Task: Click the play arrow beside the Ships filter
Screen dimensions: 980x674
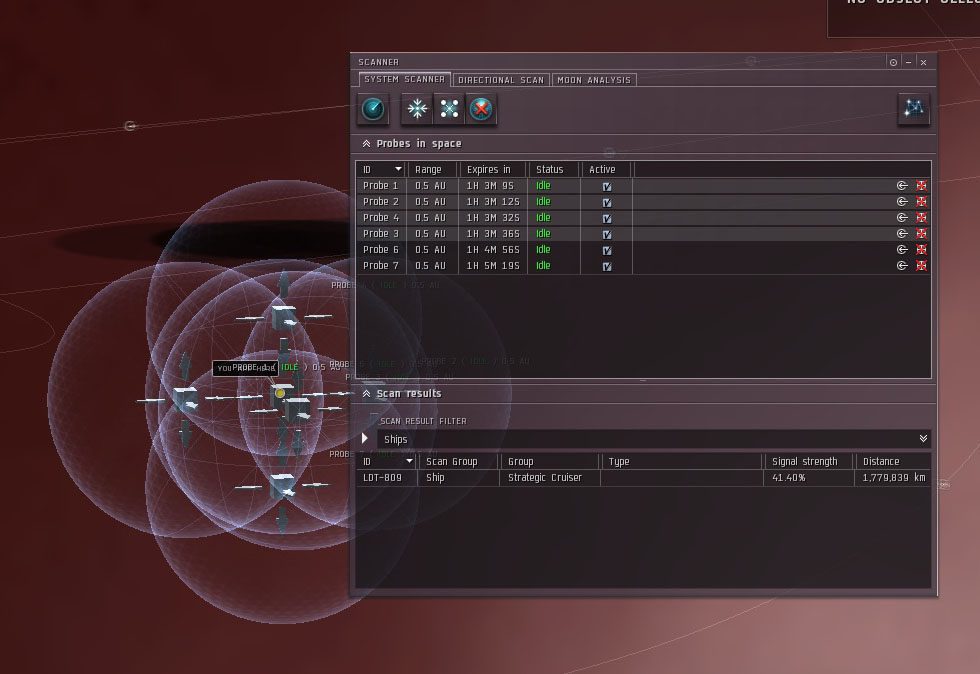Action: 365,438
